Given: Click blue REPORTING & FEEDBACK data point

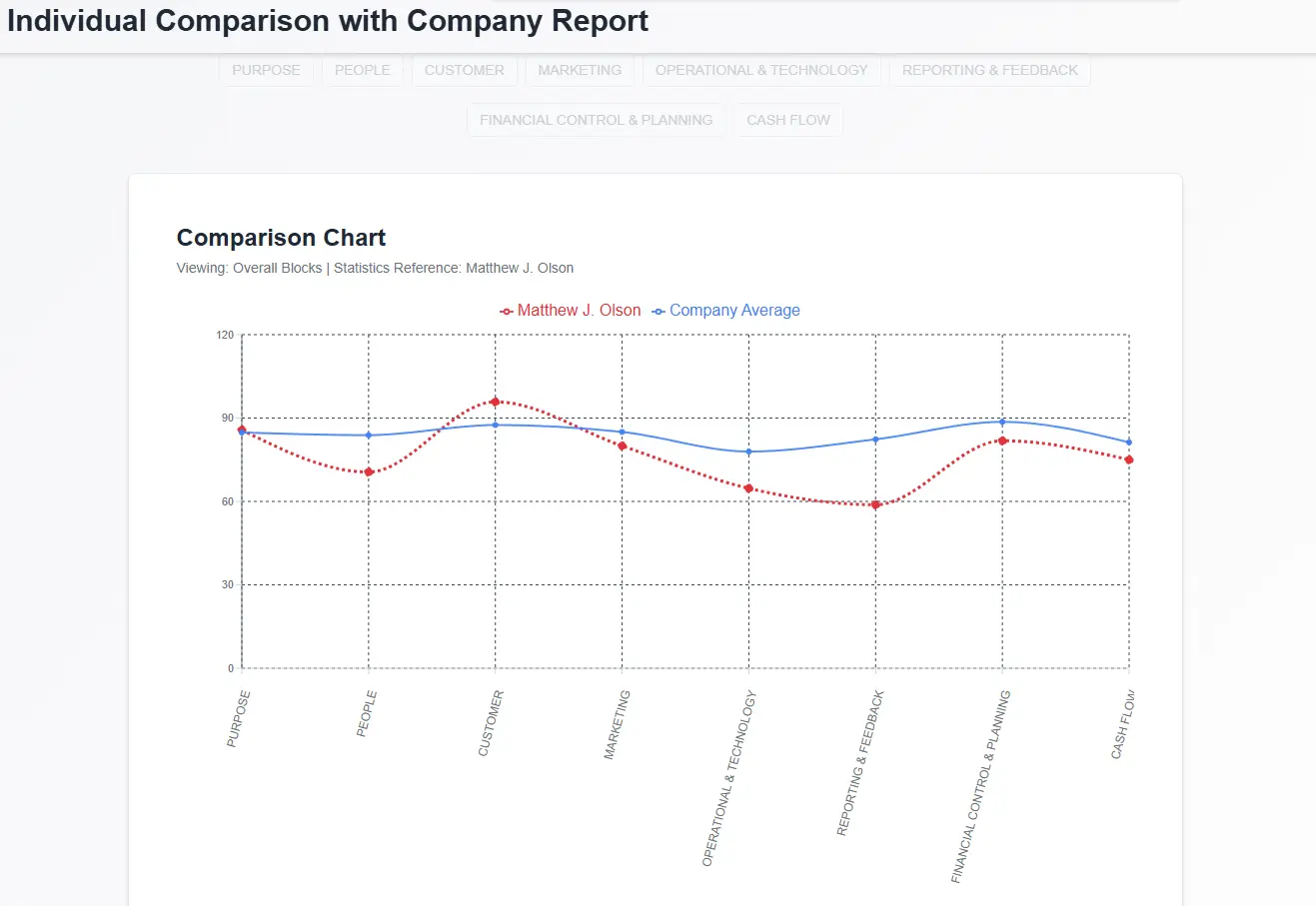Looking at the screenshot, I should click(x=875, y=440).
